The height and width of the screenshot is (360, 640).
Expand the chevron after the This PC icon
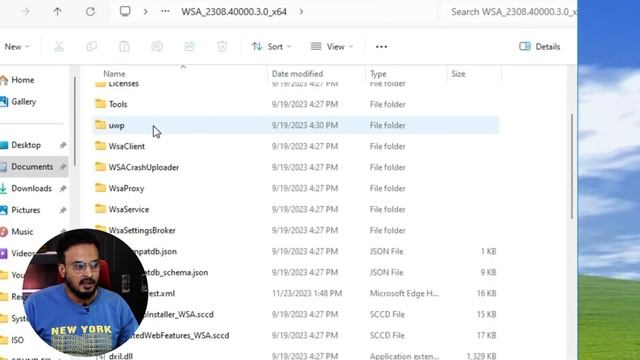tap(145, 11)
